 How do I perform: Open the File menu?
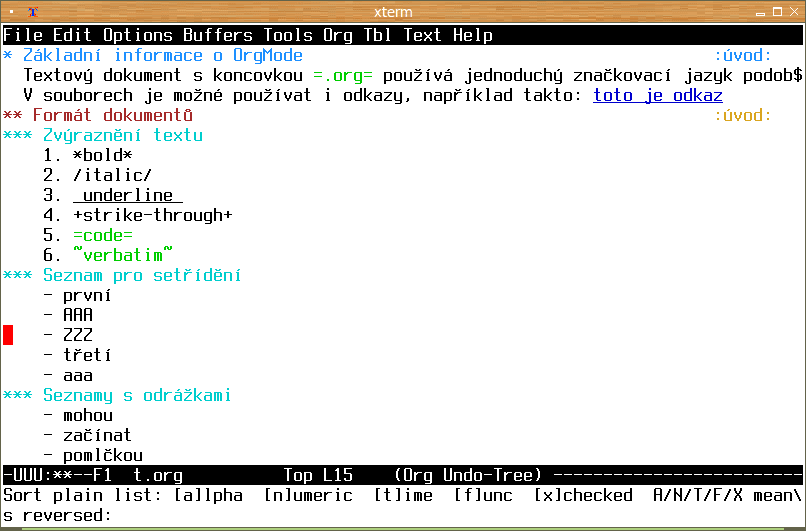(23, 35)
